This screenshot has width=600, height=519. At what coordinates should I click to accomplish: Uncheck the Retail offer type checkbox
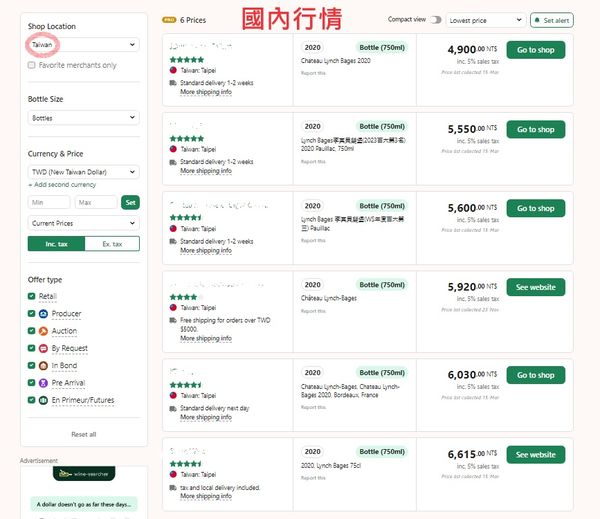pyautogui.click(x=31, y=296)
